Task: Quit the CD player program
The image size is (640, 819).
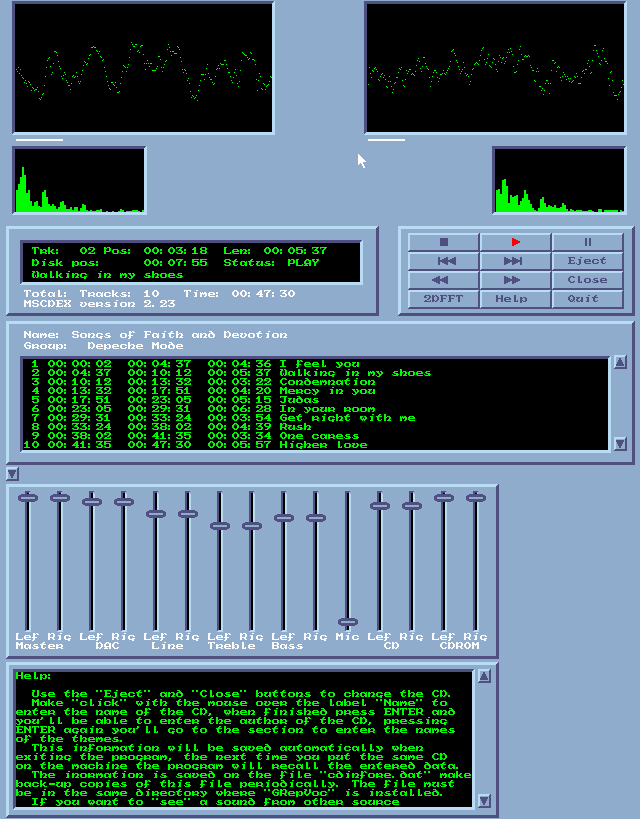Action: point(587,299)
